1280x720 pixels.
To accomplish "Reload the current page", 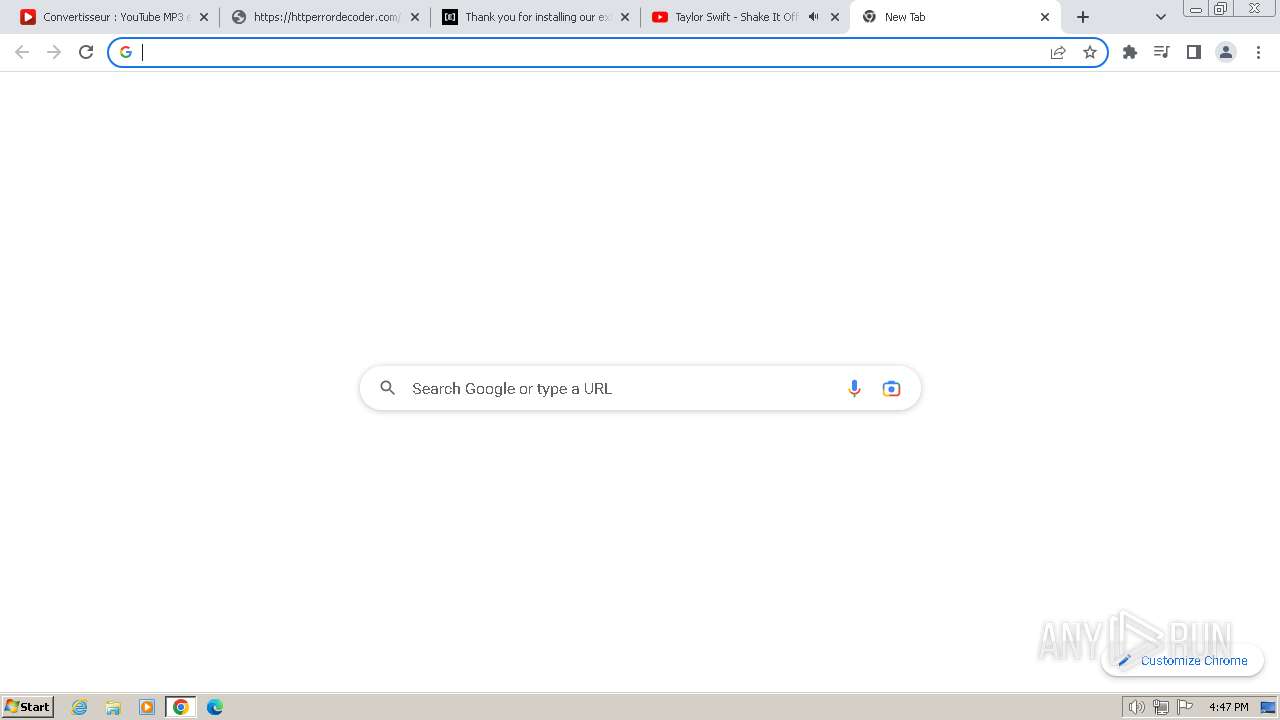I will pos(86,52).
